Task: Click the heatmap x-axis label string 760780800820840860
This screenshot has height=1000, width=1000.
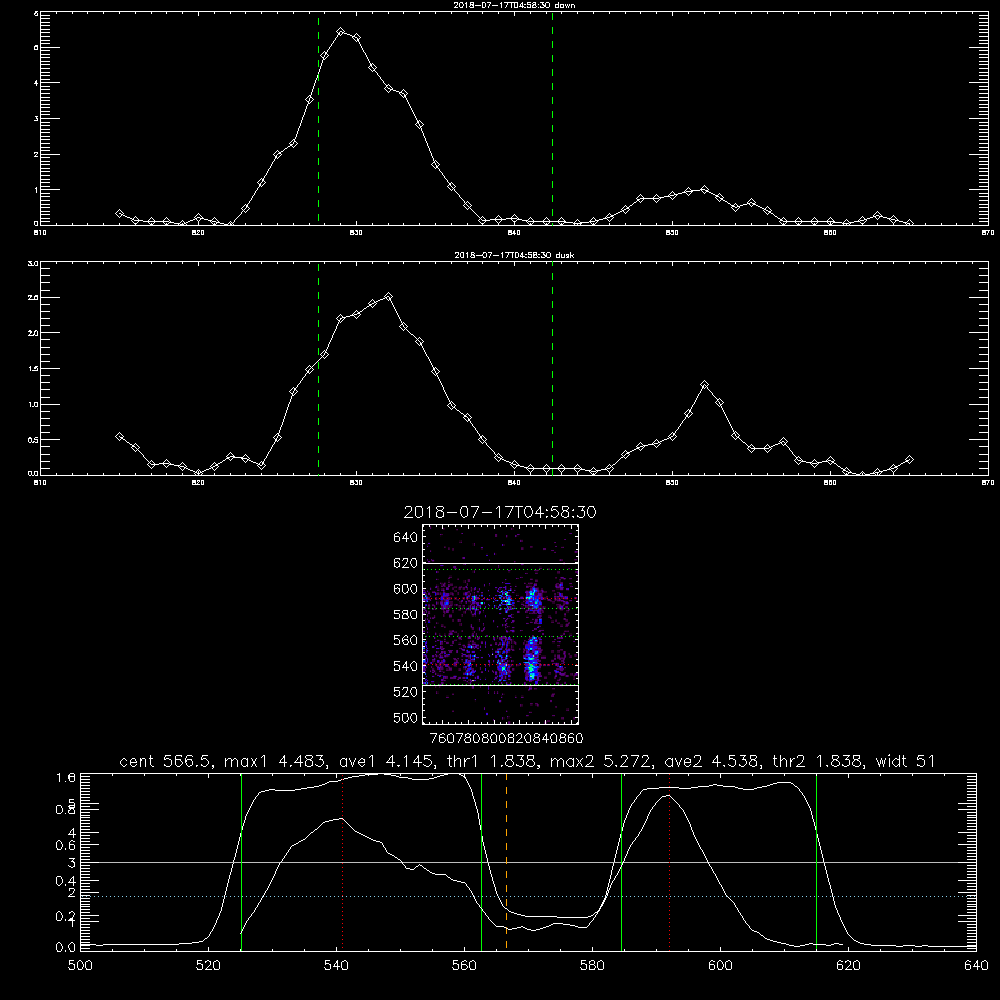Action: (507, 738)
